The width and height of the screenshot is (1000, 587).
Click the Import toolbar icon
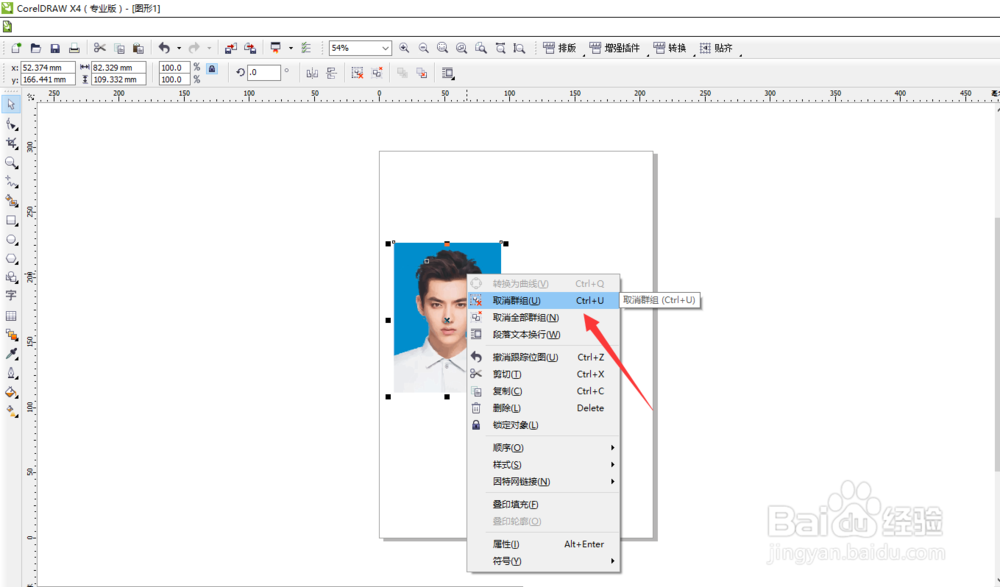tap(230, 48)
